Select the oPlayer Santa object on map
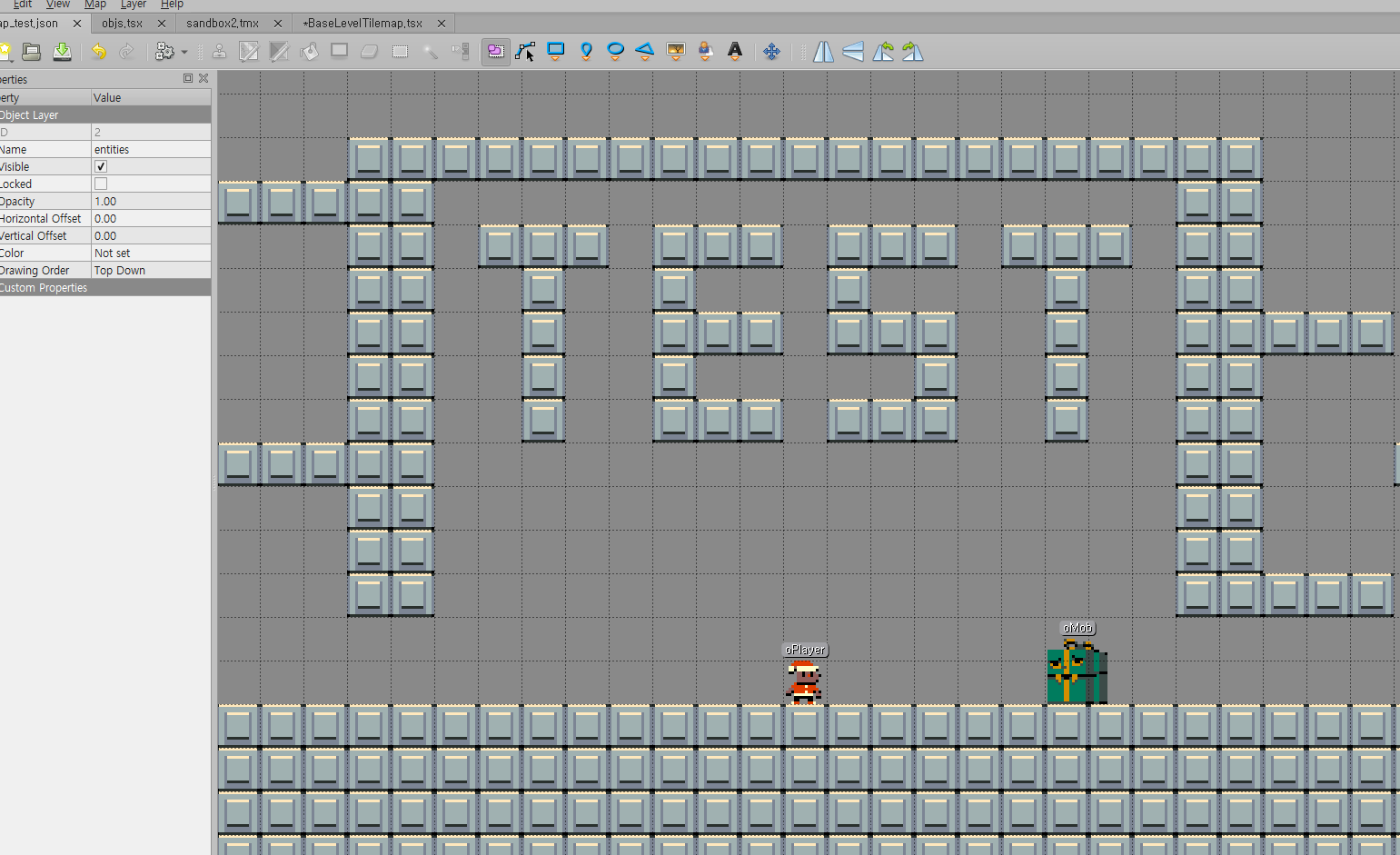Image resolution: width=1400 pixels, height=855 pixels. point(803,682)
